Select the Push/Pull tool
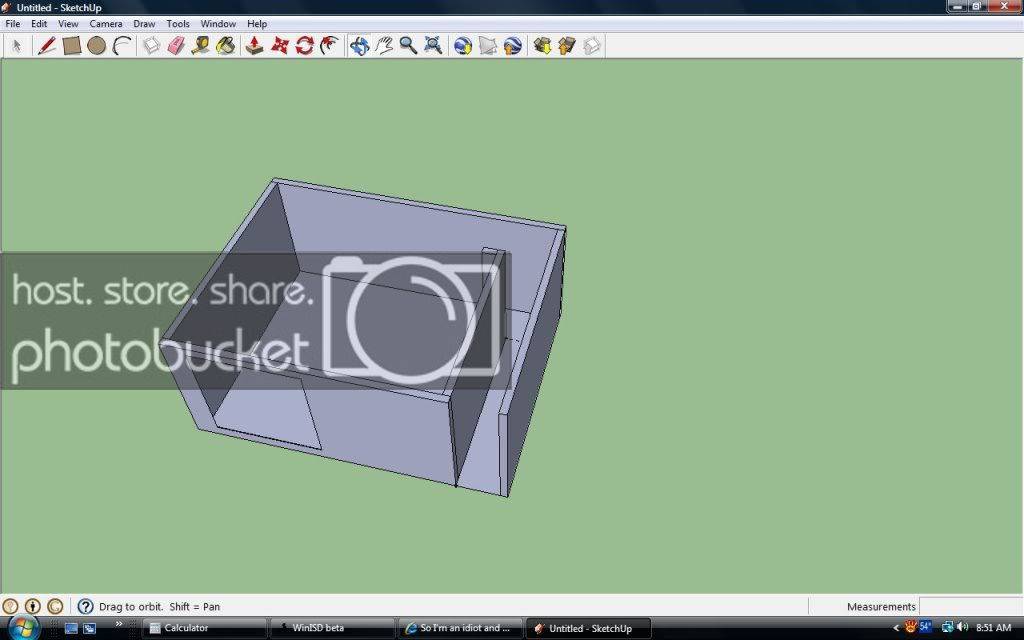 click(254, 46)
